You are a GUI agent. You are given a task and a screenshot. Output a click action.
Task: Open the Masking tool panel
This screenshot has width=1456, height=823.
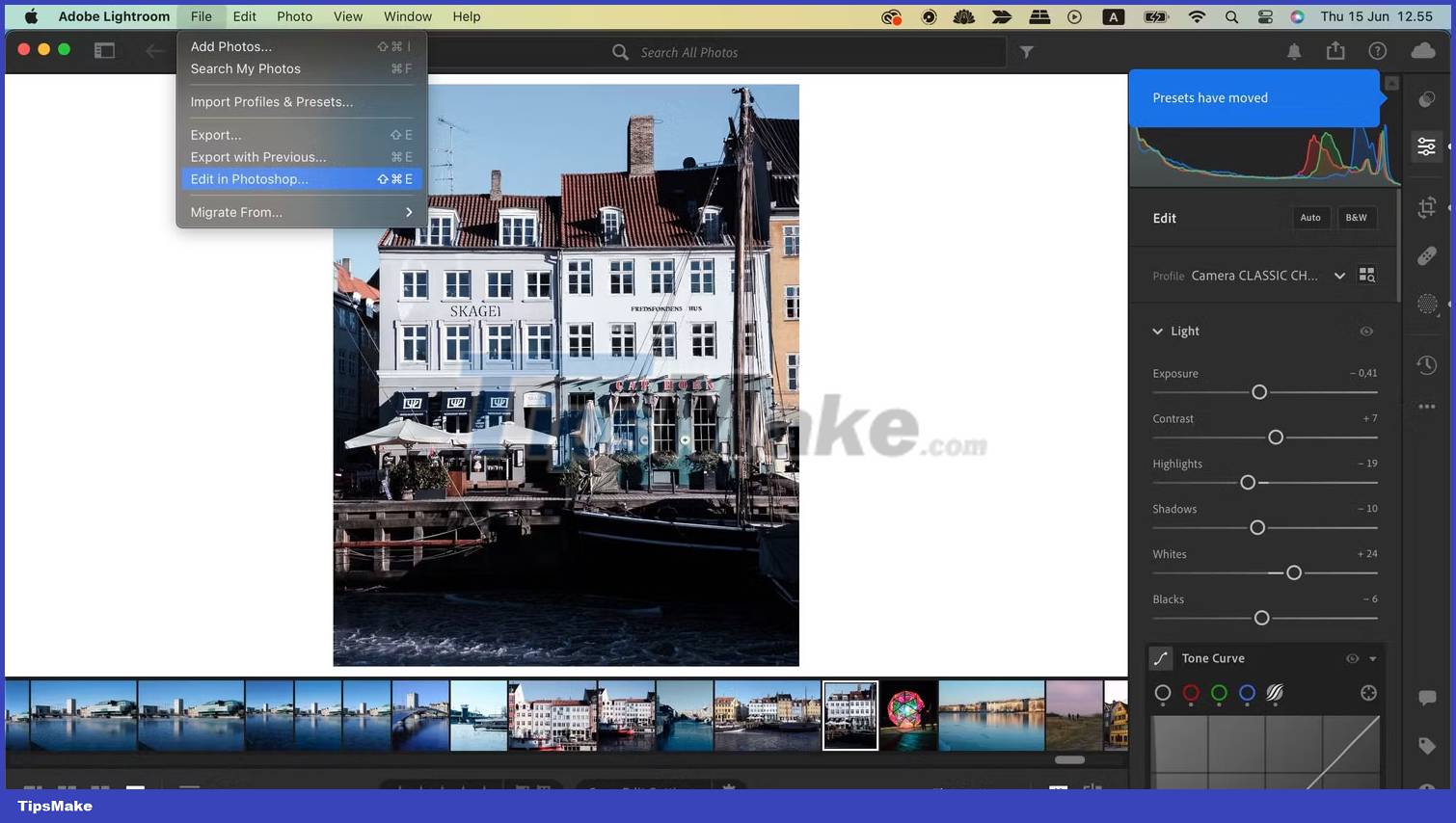[x=1425, y=305]
